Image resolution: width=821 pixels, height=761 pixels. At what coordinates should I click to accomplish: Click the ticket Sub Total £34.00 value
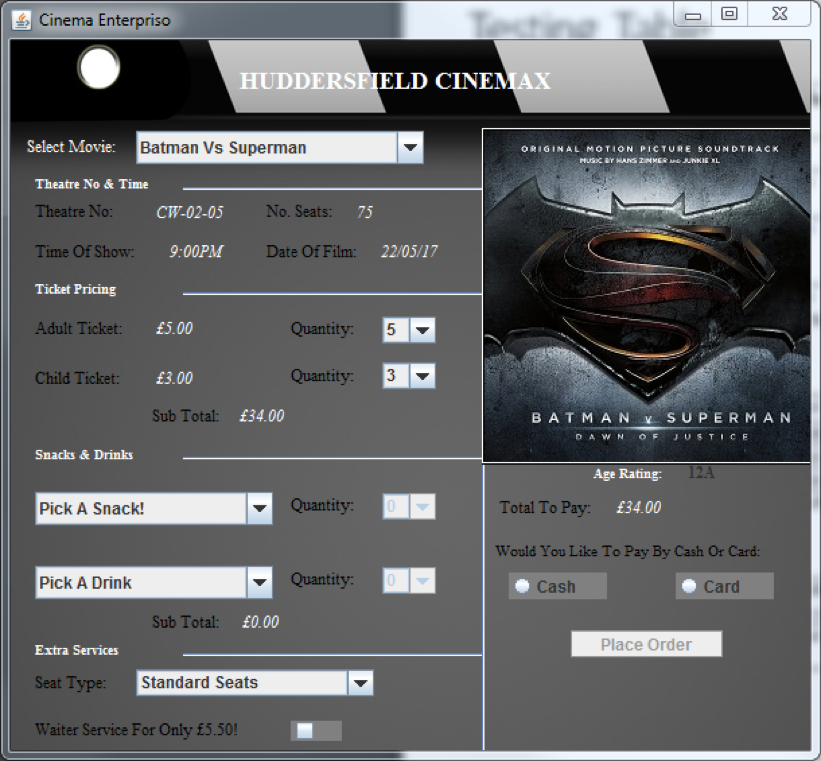[262, 416]
